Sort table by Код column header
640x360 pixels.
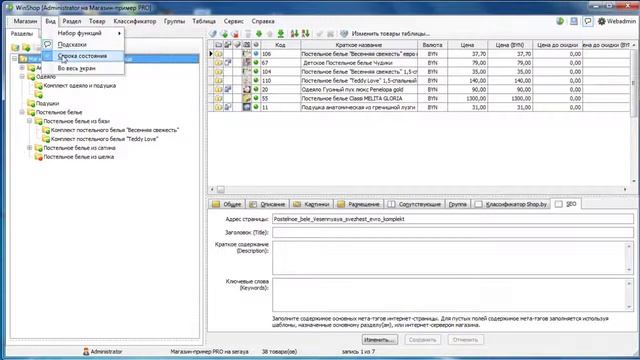[x=280, y=45]
